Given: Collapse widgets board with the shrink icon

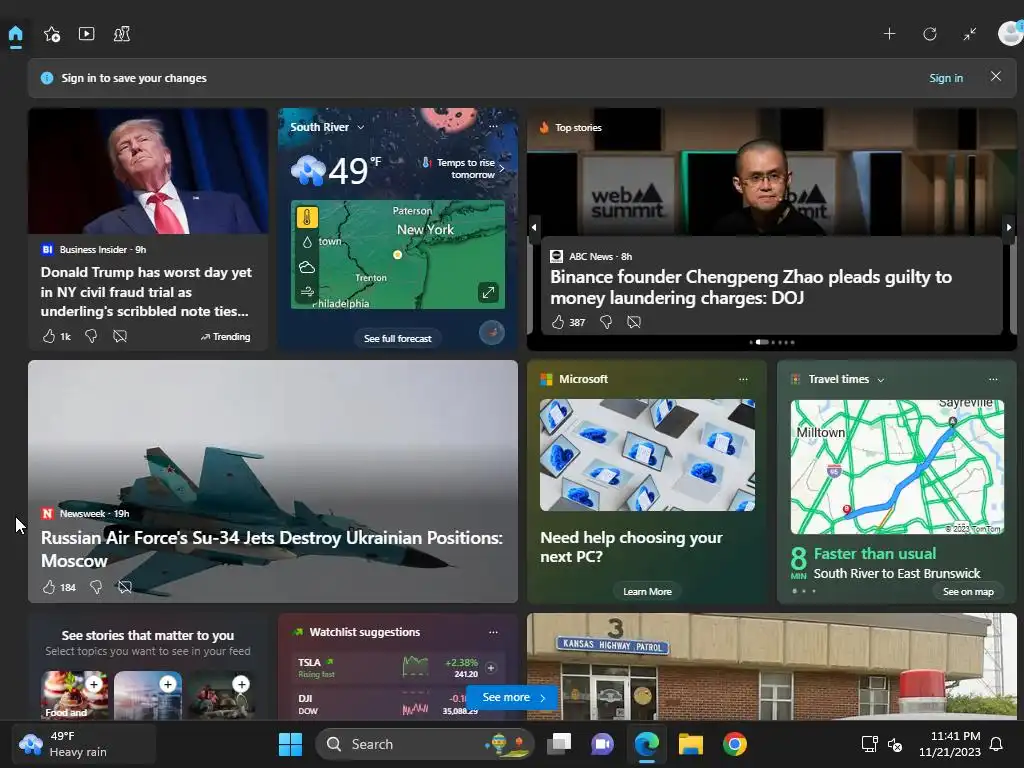Looking at the screenshot, I should pos(970,34).
